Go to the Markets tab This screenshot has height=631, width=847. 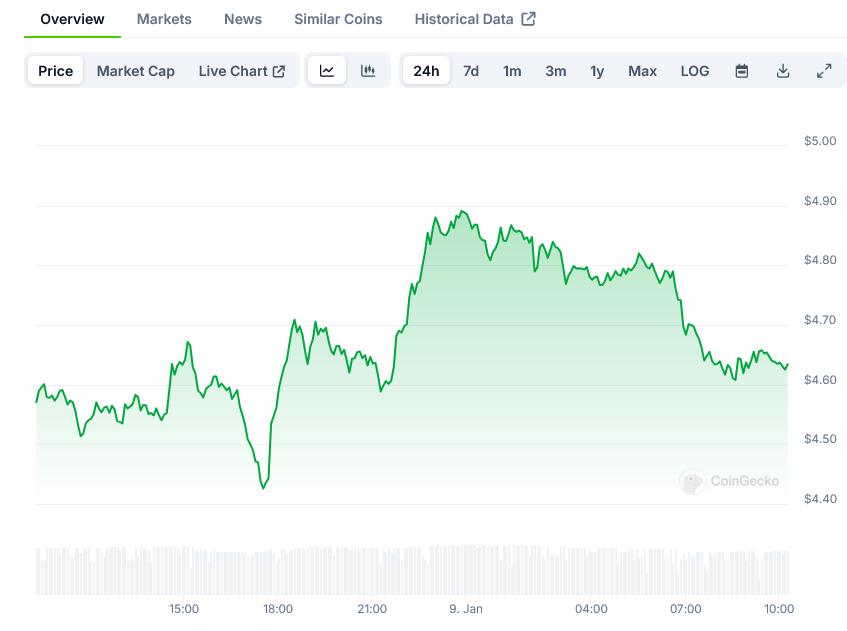164,19
